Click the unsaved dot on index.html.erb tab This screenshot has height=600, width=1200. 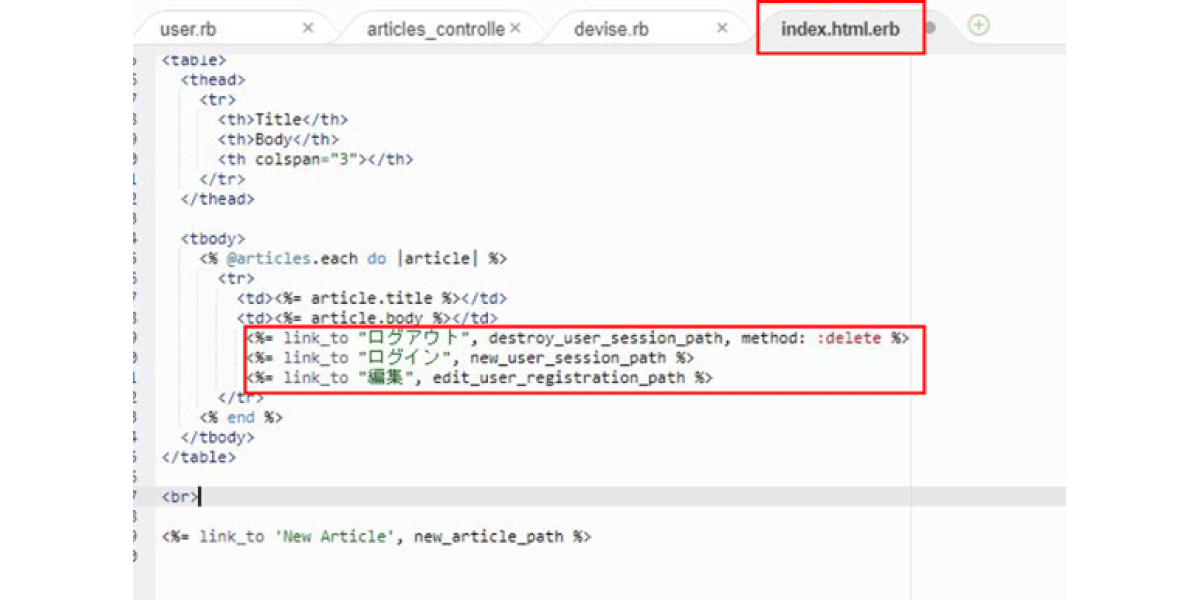[x=930, y=28]
